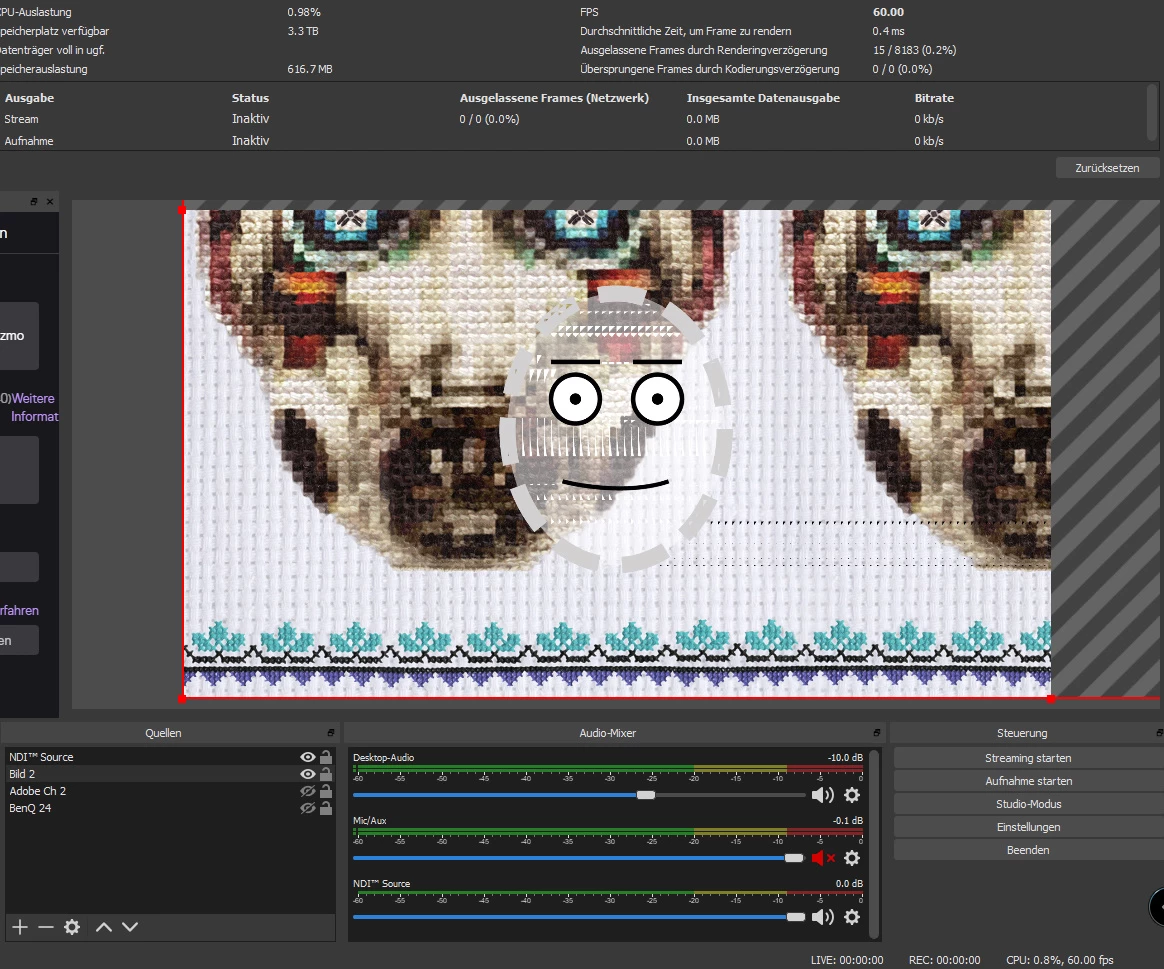Screen dimensions: 1164x969
Task: Click the Audio-Mixer vertical scrollbar
Action: coord(874,843)
